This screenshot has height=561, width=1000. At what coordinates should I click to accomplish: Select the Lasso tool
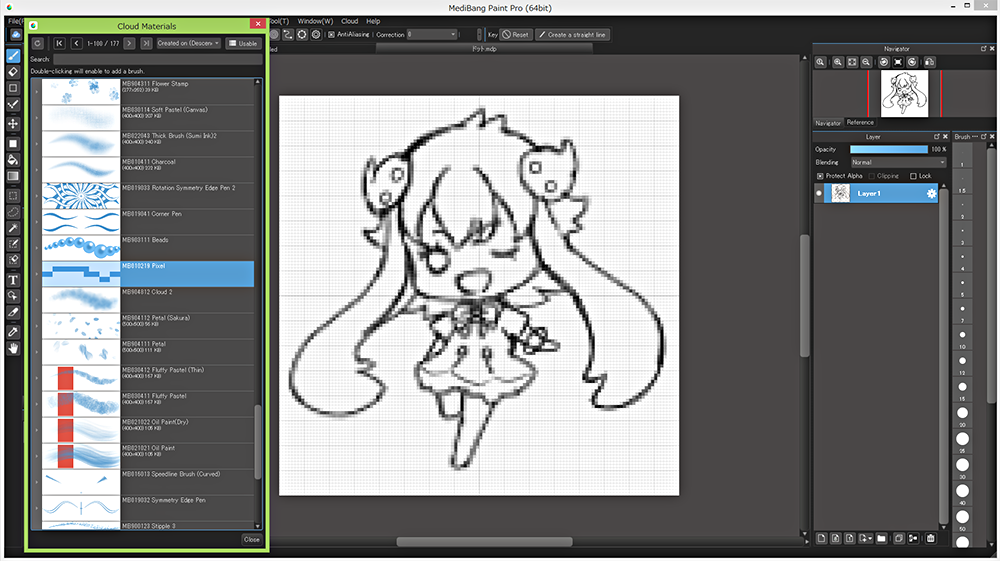[x=13, y=212]
